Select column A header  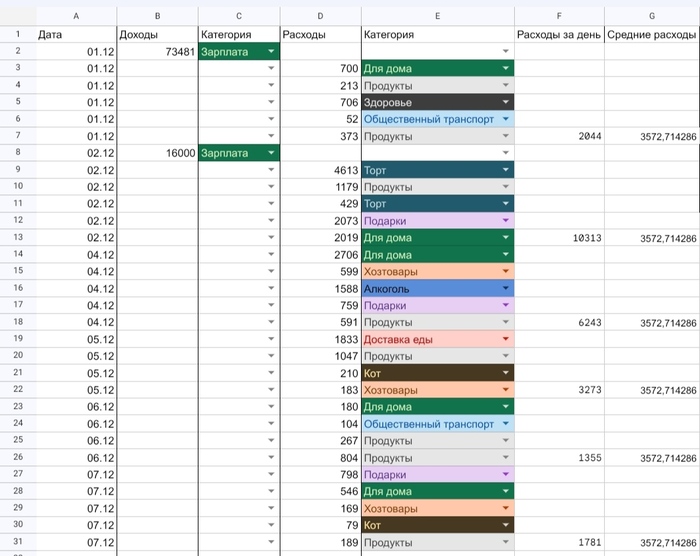[76, 16]
